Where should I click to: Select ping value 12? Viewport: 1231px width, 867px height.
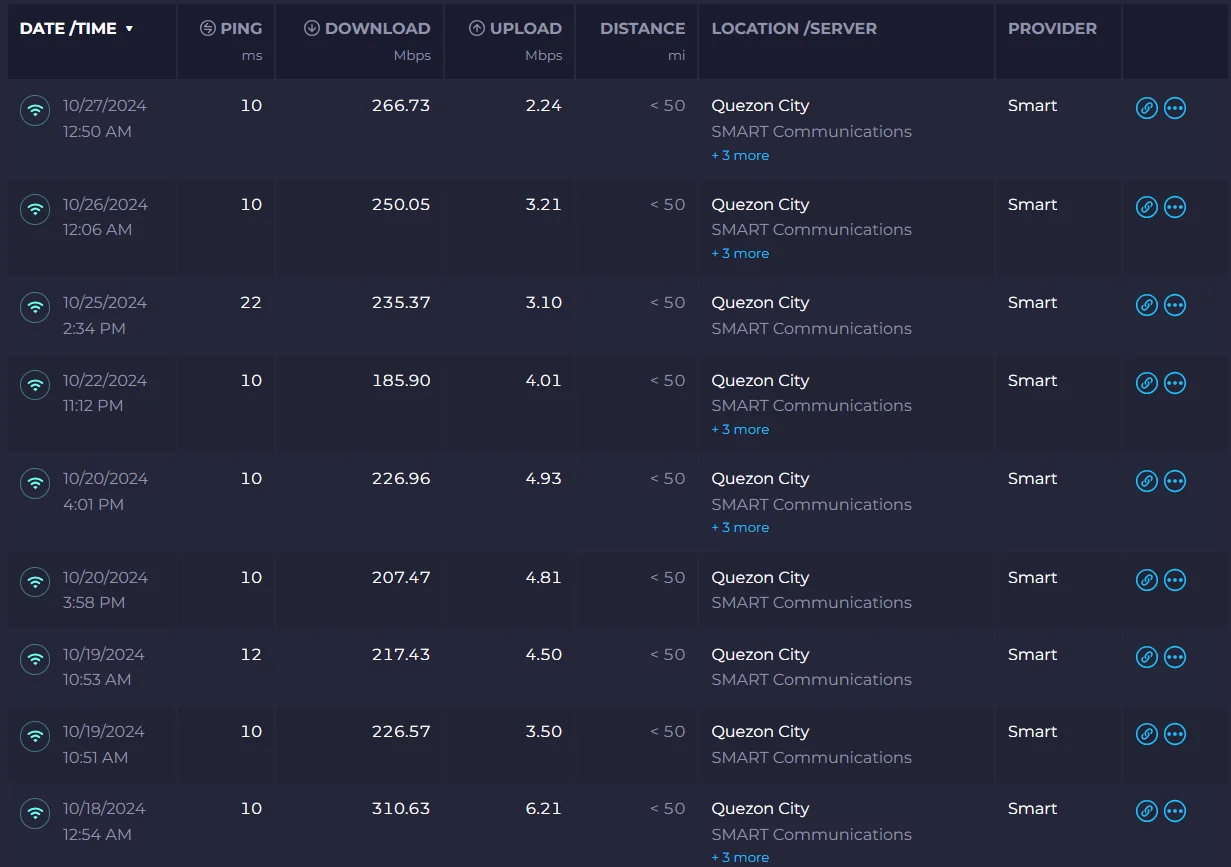coord(251,655)
